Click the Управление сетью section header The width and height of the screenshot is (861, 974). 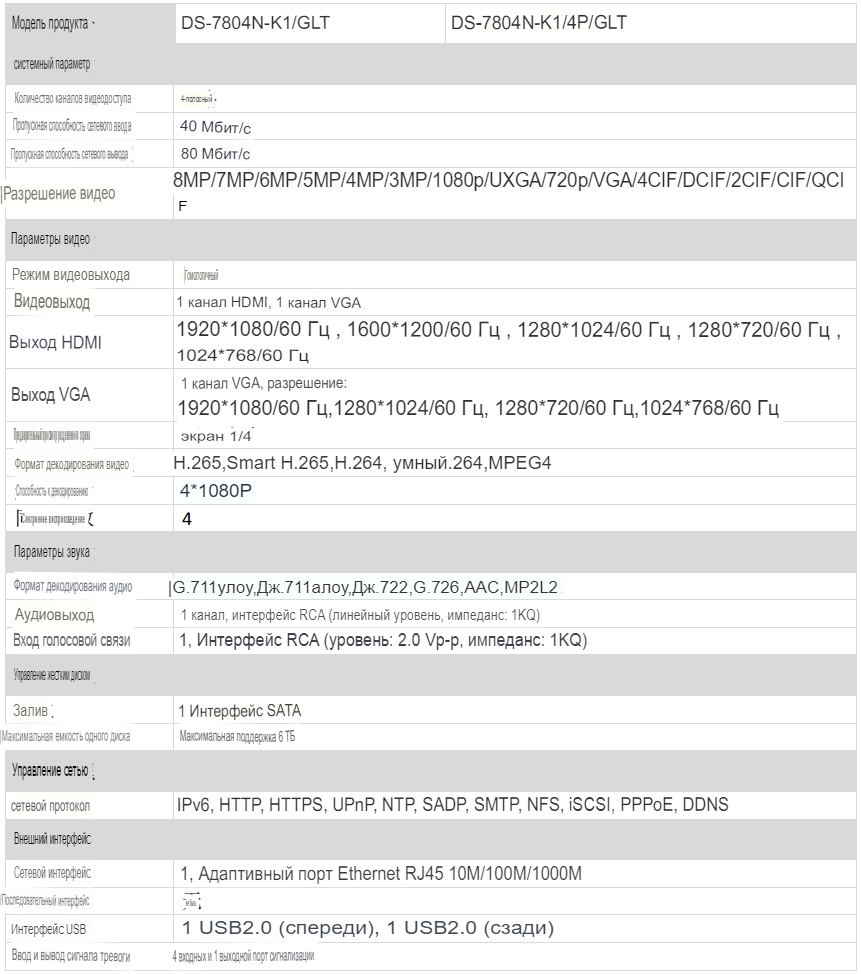point(50,770)
